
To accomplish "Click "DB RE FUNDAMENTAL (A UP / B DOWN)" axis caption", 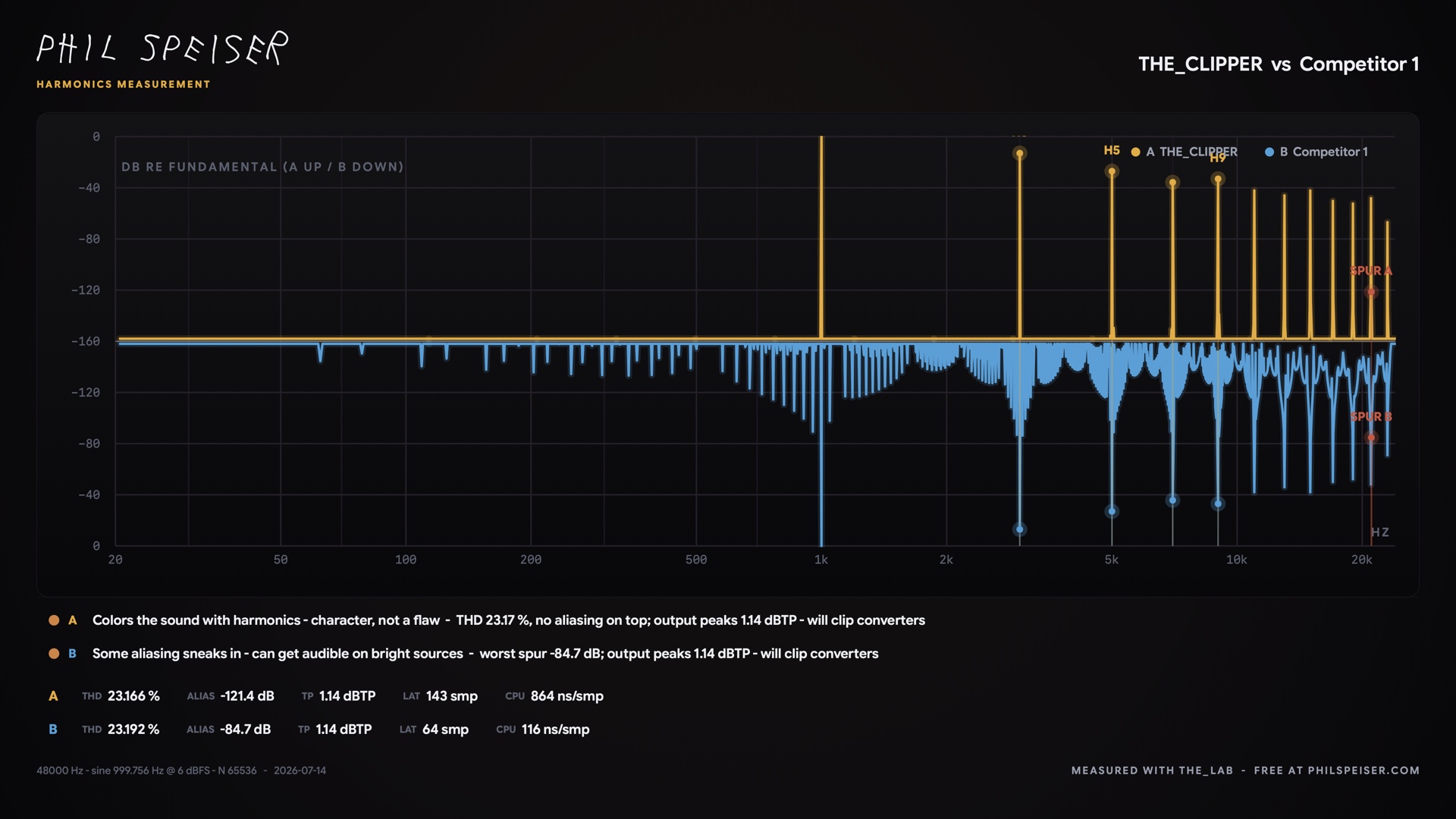I will (x=262, y=167).
